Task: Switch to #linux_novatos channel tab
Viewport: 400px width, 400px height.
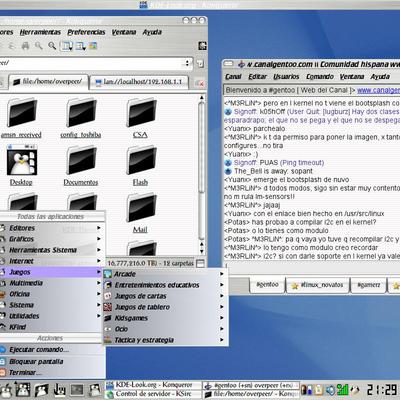Action: 318,285
